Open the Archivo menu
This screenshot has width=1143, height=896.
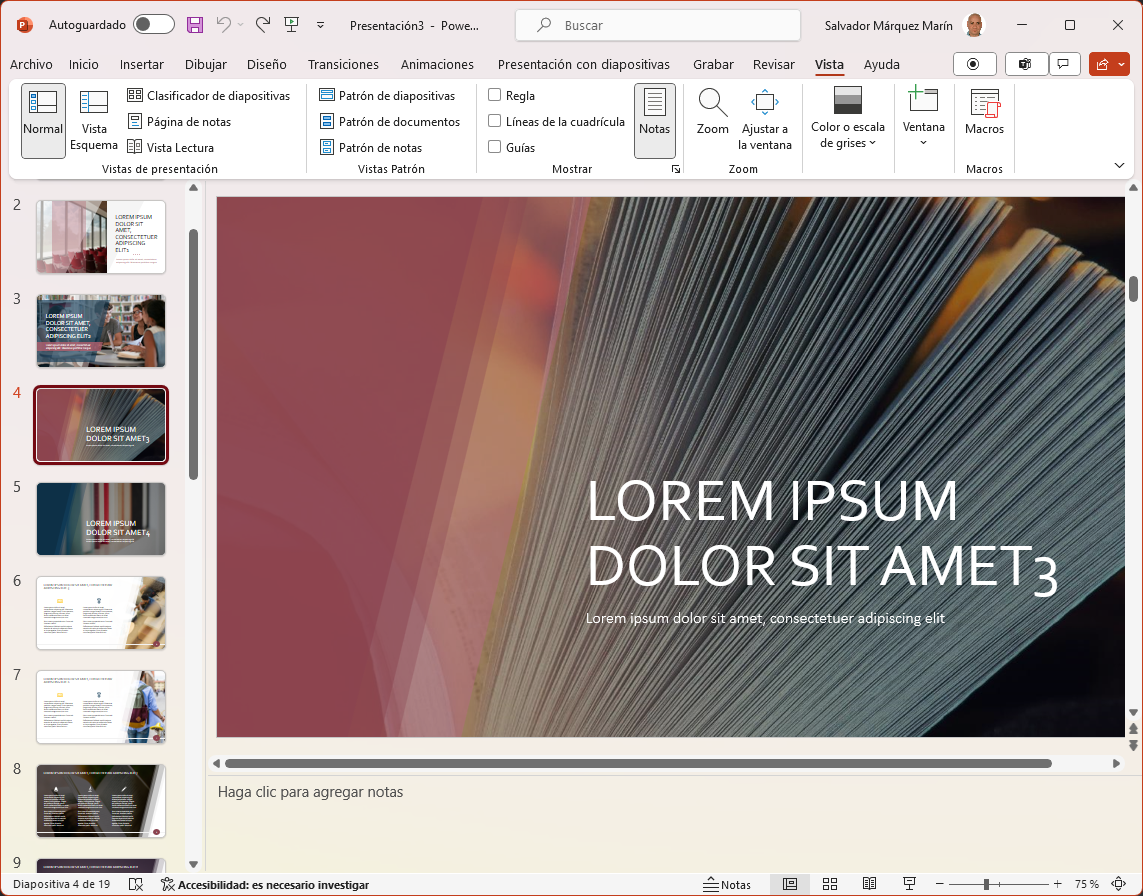[x=31, y=64]
